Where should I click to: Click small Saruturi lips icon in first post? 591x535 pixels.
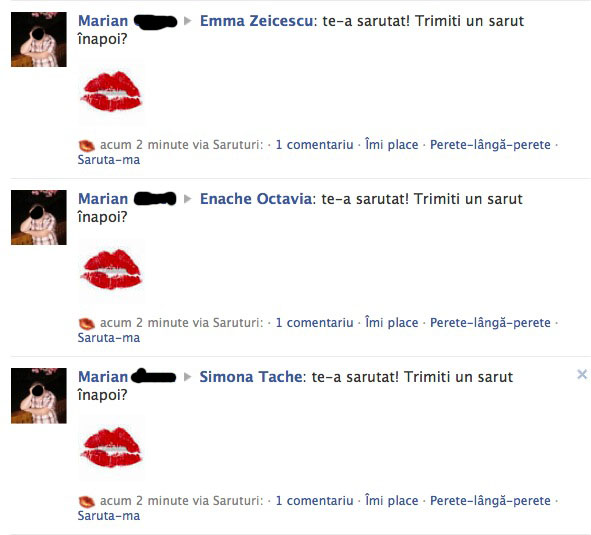[86, 145]
